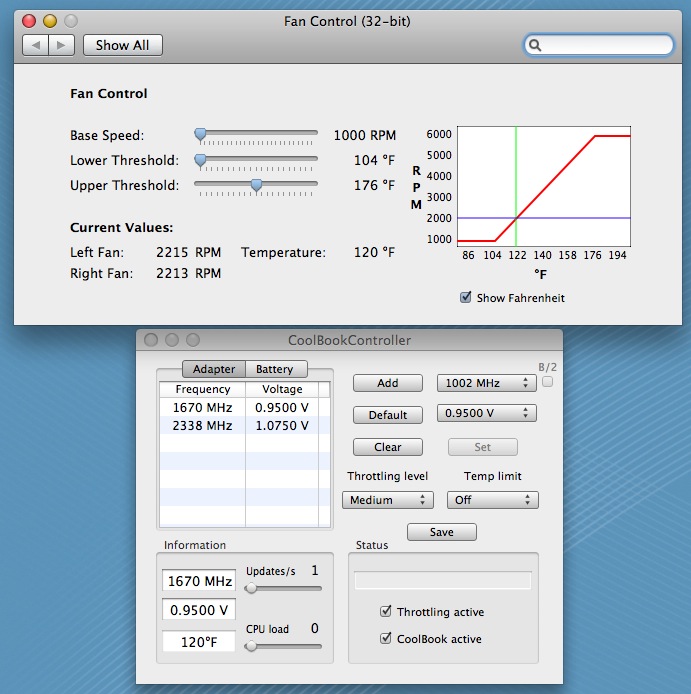Uncheck the Show Fahrenheit checkbox
The height and width of the screenshot is (694, 691).
point(465,297)
